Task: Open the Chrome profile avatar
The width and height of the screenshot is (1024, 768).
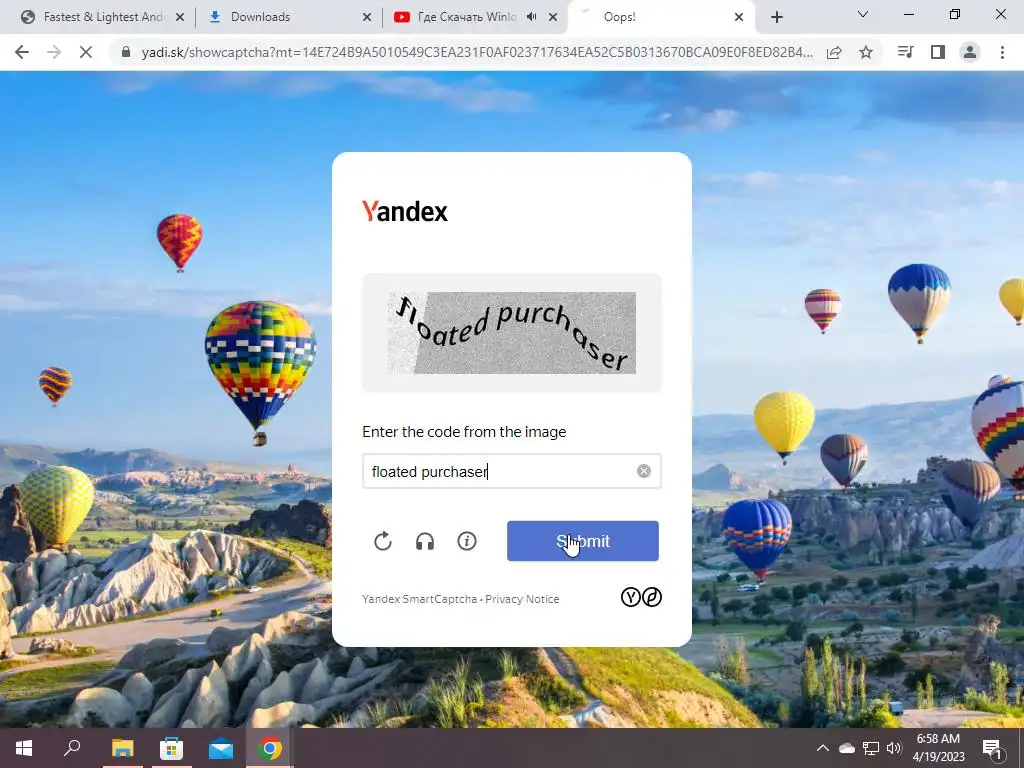Action: click(970, 52)
